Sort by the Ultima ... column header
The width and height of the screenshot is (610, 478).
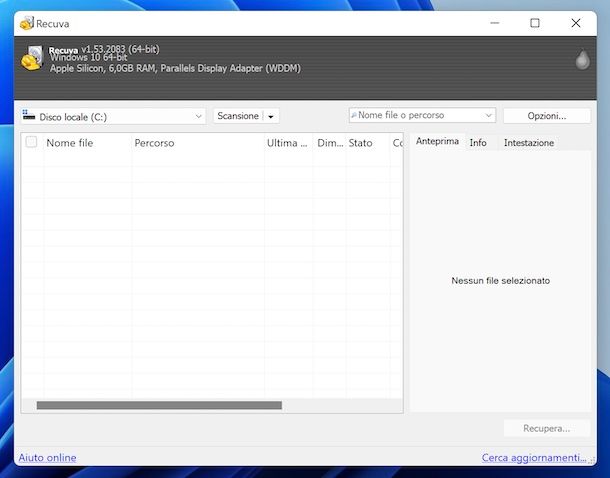[288, 143]
